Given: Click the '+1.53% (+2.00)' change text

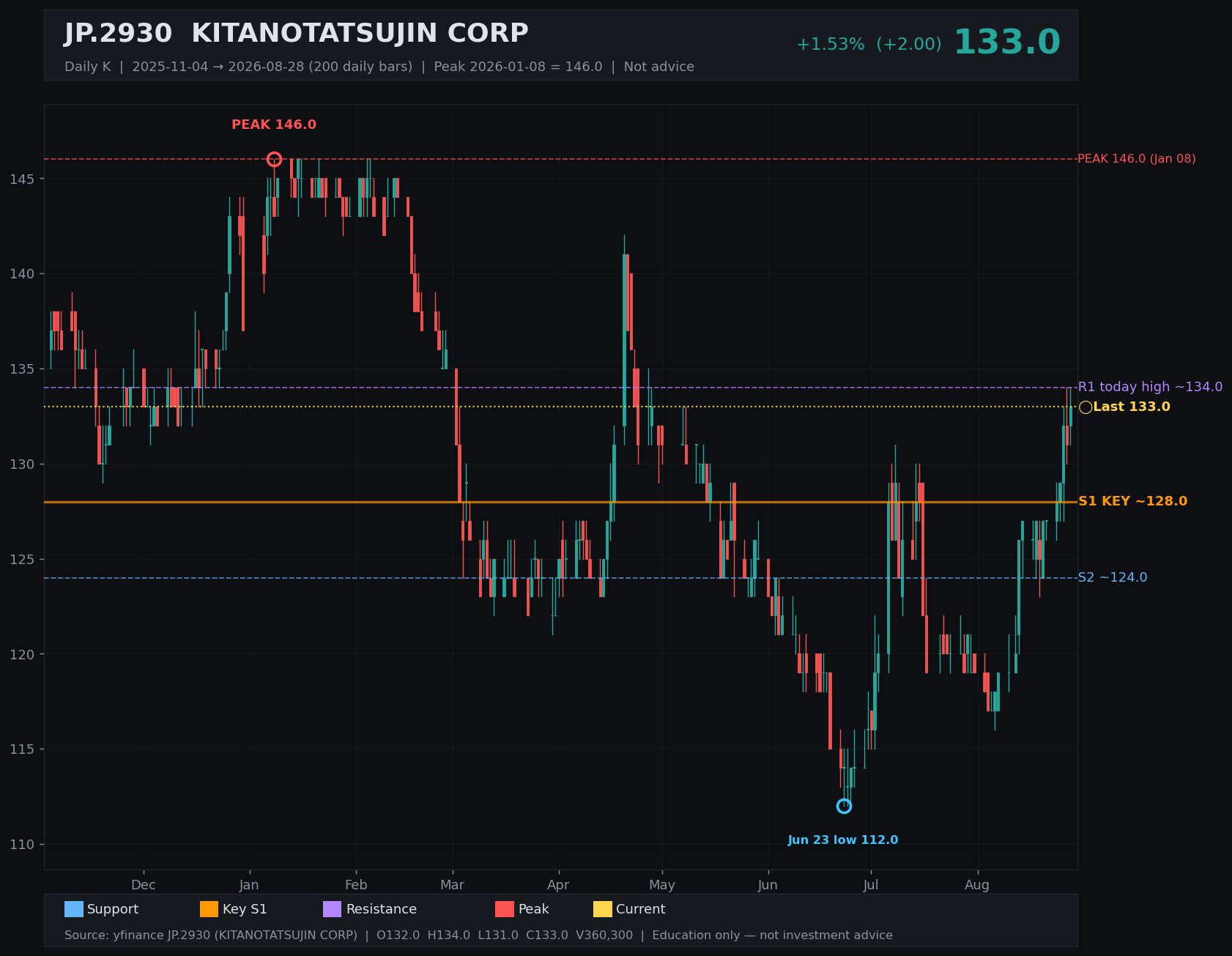Looking at the screenshot, I should point(869,45).
